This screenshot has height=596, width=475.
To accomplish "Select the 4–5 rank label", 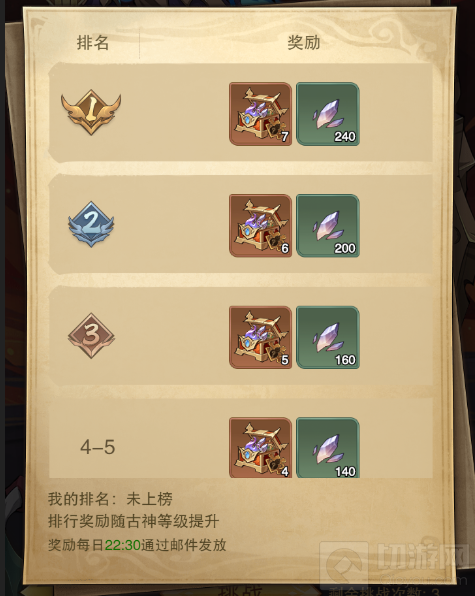I will tap(98, 447).
